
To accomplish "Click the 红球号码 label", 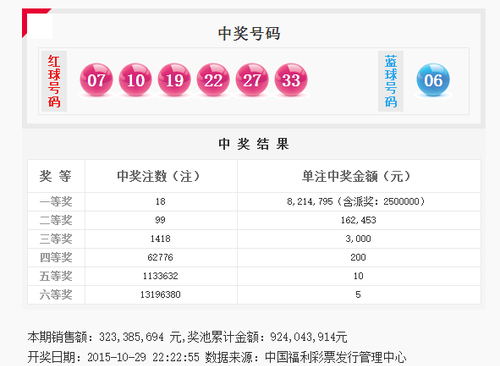I will [x=54, y=81].
